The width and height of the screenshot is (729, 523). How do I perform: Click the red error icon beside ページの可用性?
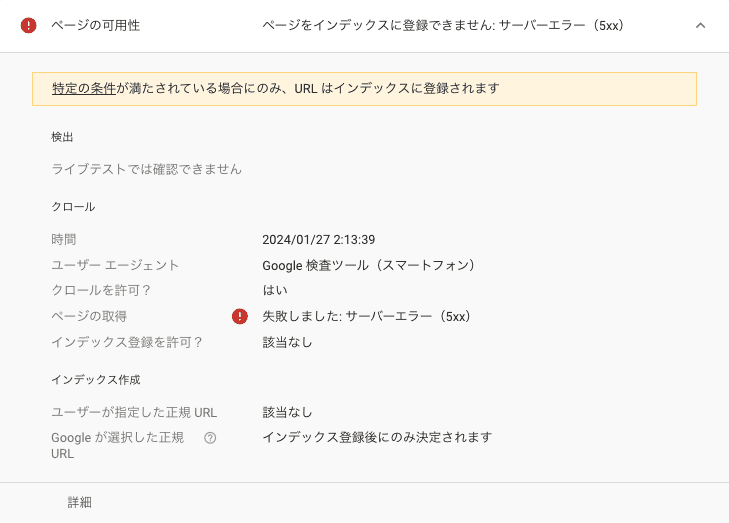[x=28, y=25]
